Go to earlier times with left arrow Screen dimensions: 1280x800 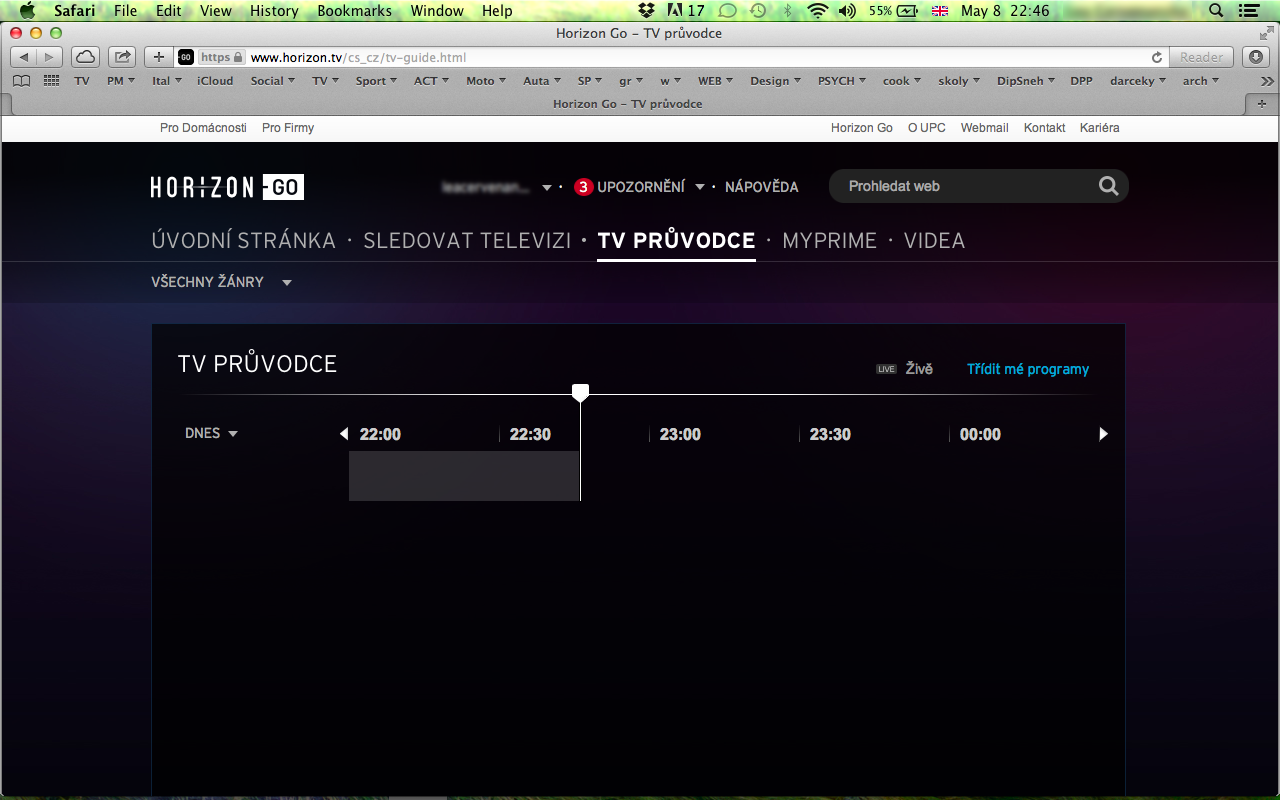pos(344,434)
